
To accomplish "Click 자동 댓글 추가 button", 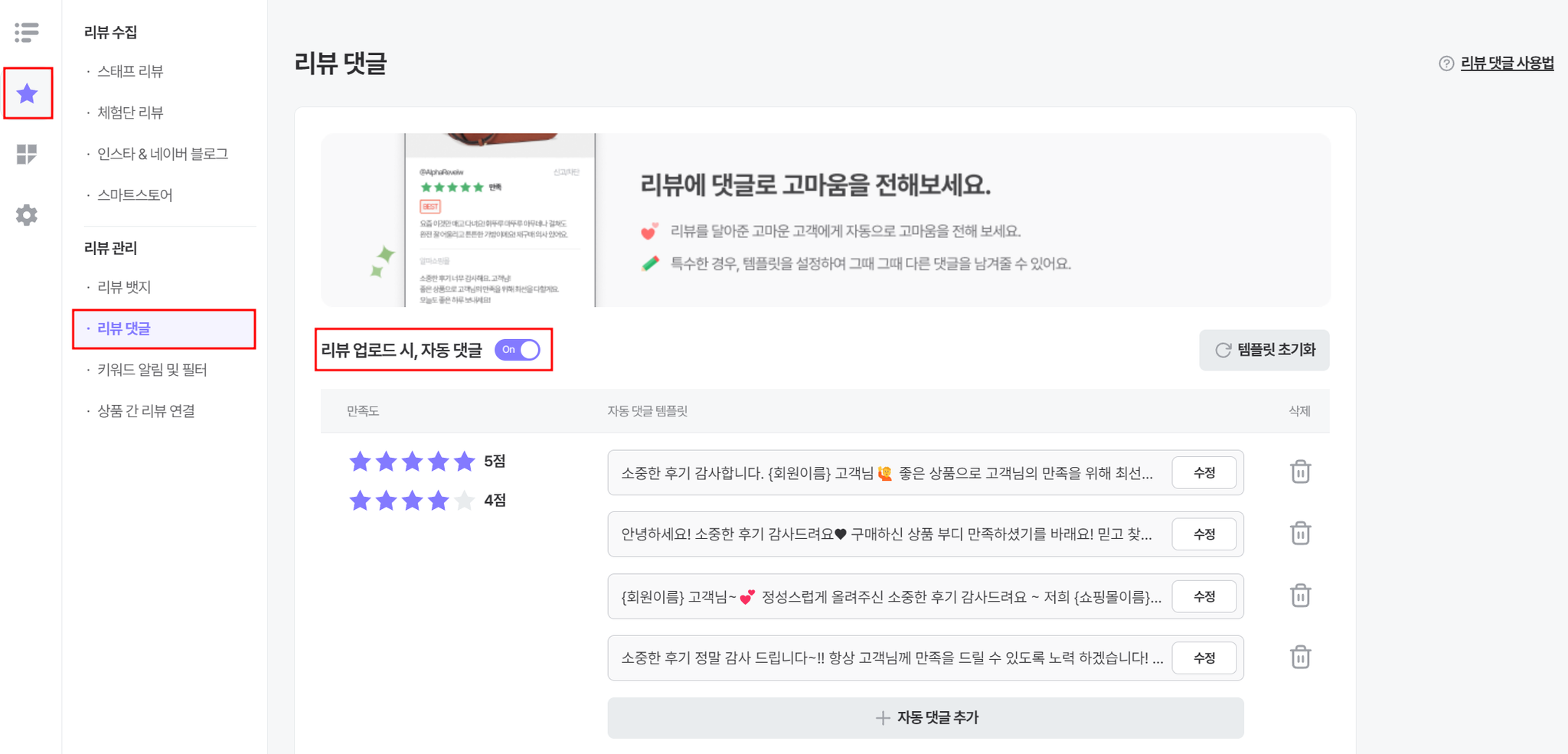I will (926, 718).
